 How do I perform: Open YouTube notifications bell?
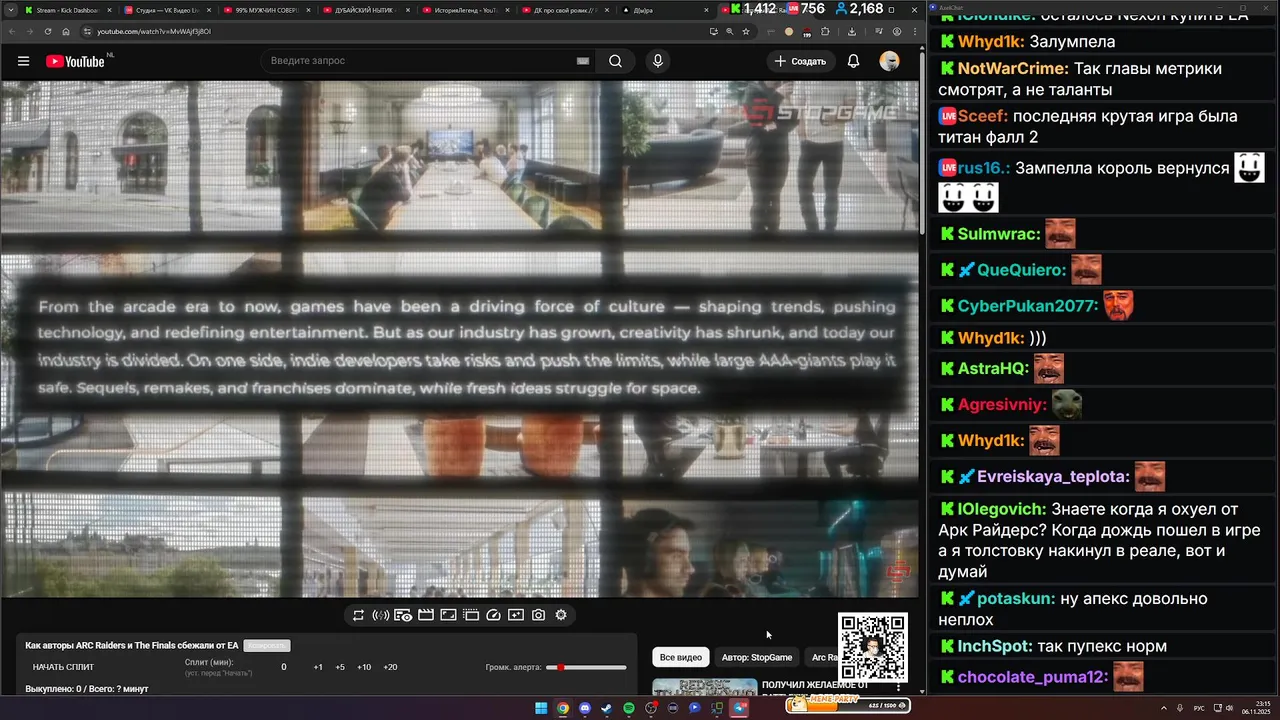853,61
